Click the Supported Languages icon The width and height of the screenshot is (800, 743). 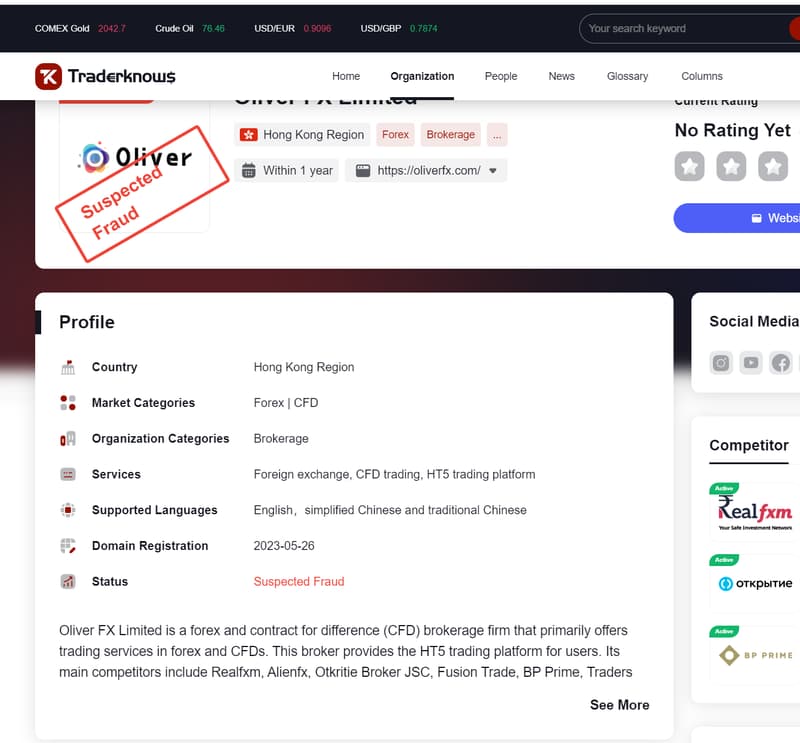click(x=68, y=510)
